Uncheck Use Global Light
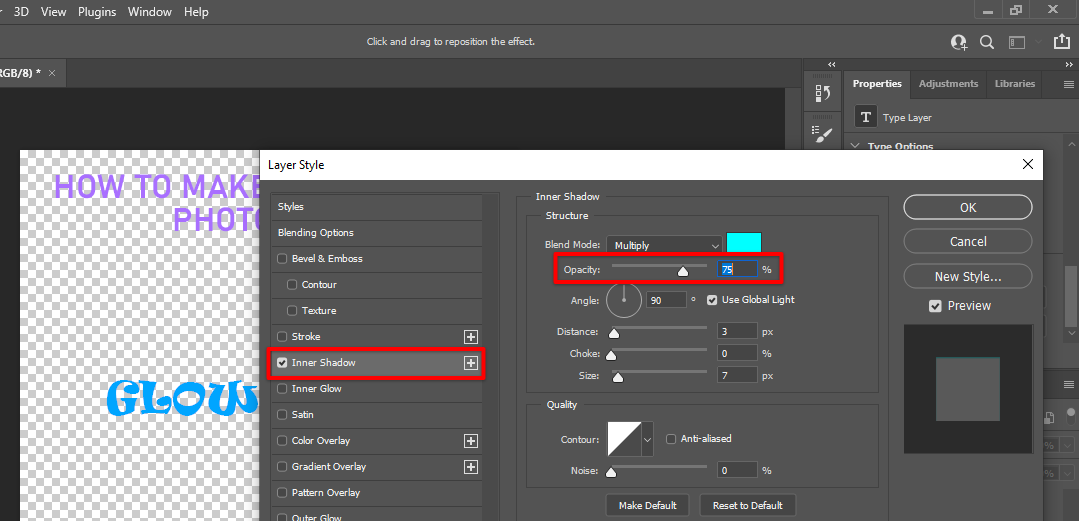1079x521 pixels. (x=712, y=300)
